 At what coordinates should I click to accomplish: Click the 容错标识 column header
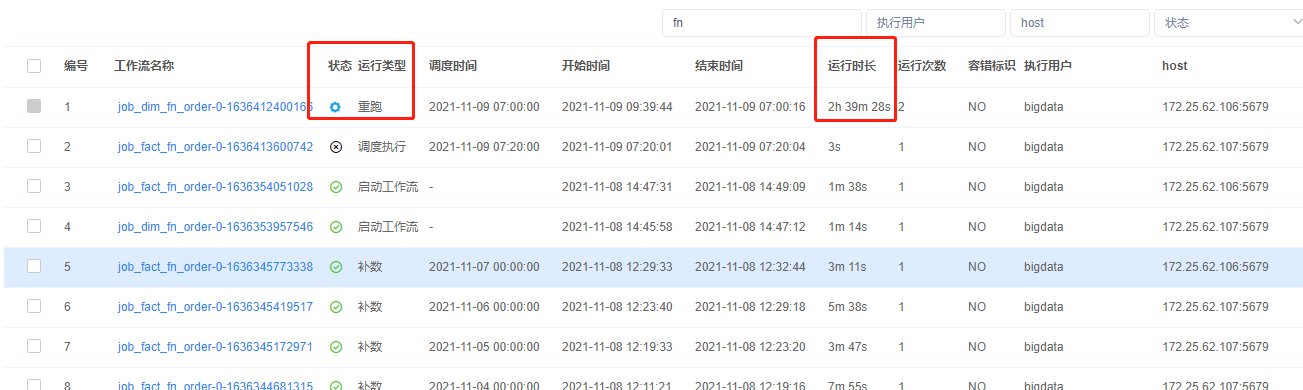pos(992,66)
